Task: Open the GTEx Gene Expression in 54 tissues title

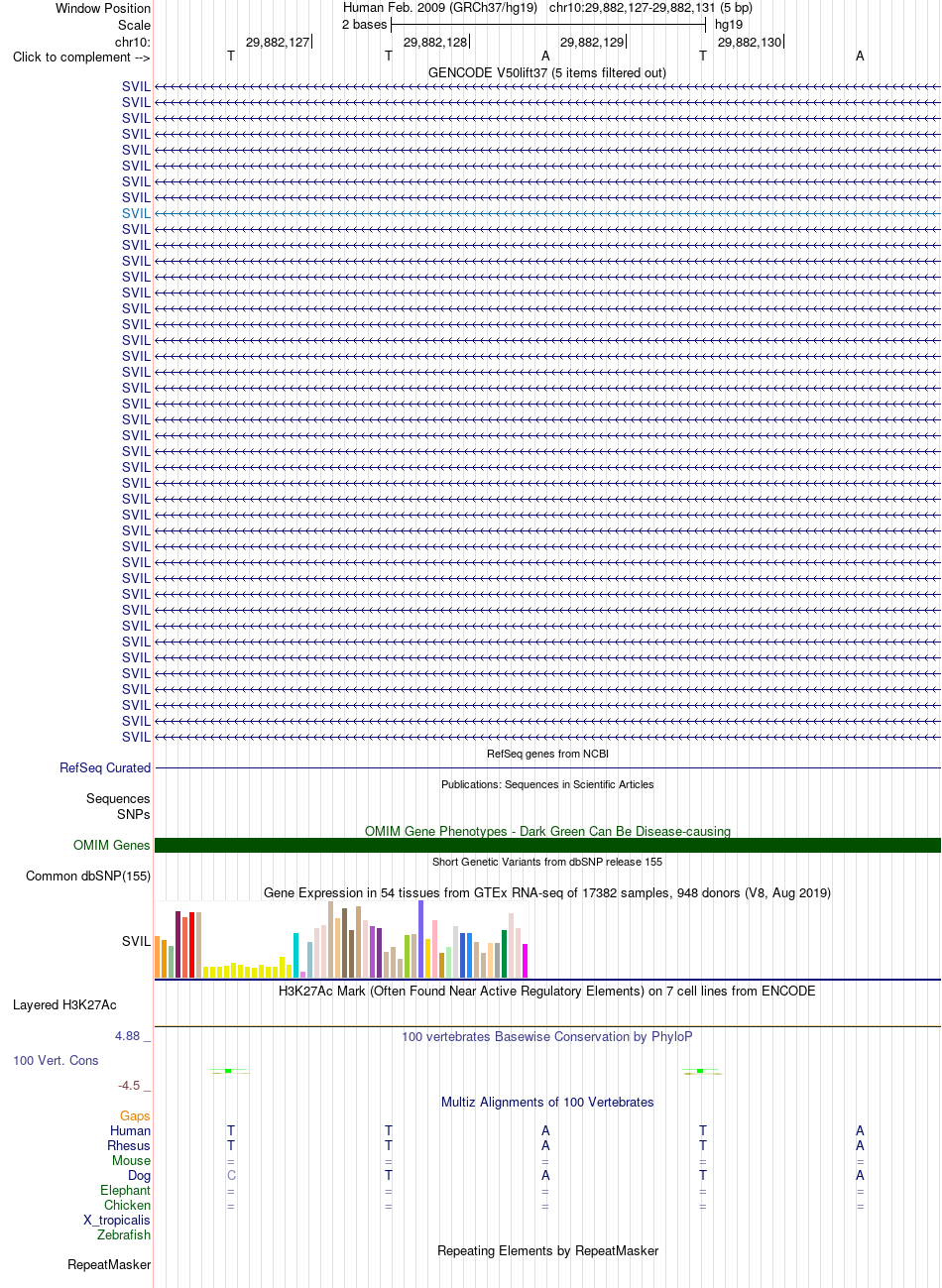Action: [547, 892]
